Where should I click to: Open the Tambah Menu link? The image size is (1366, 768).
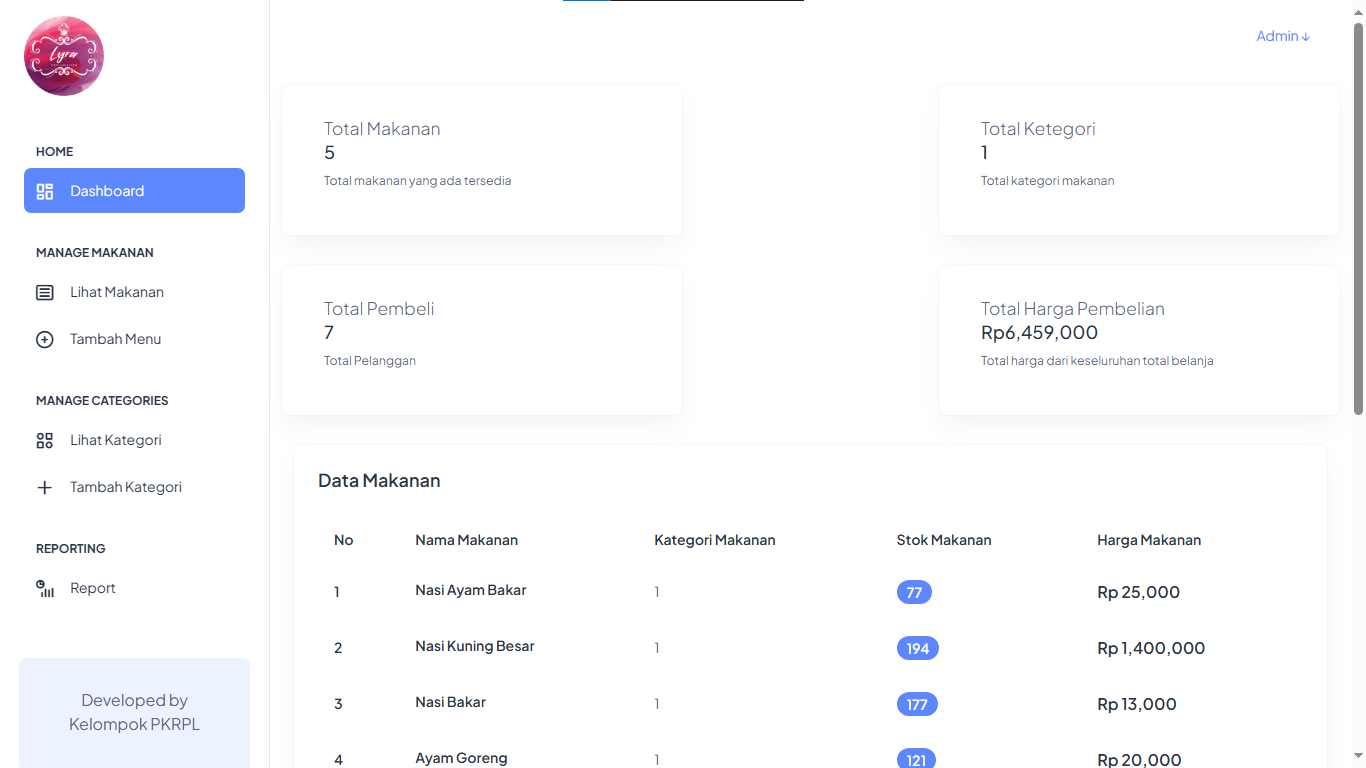(115, 340)
